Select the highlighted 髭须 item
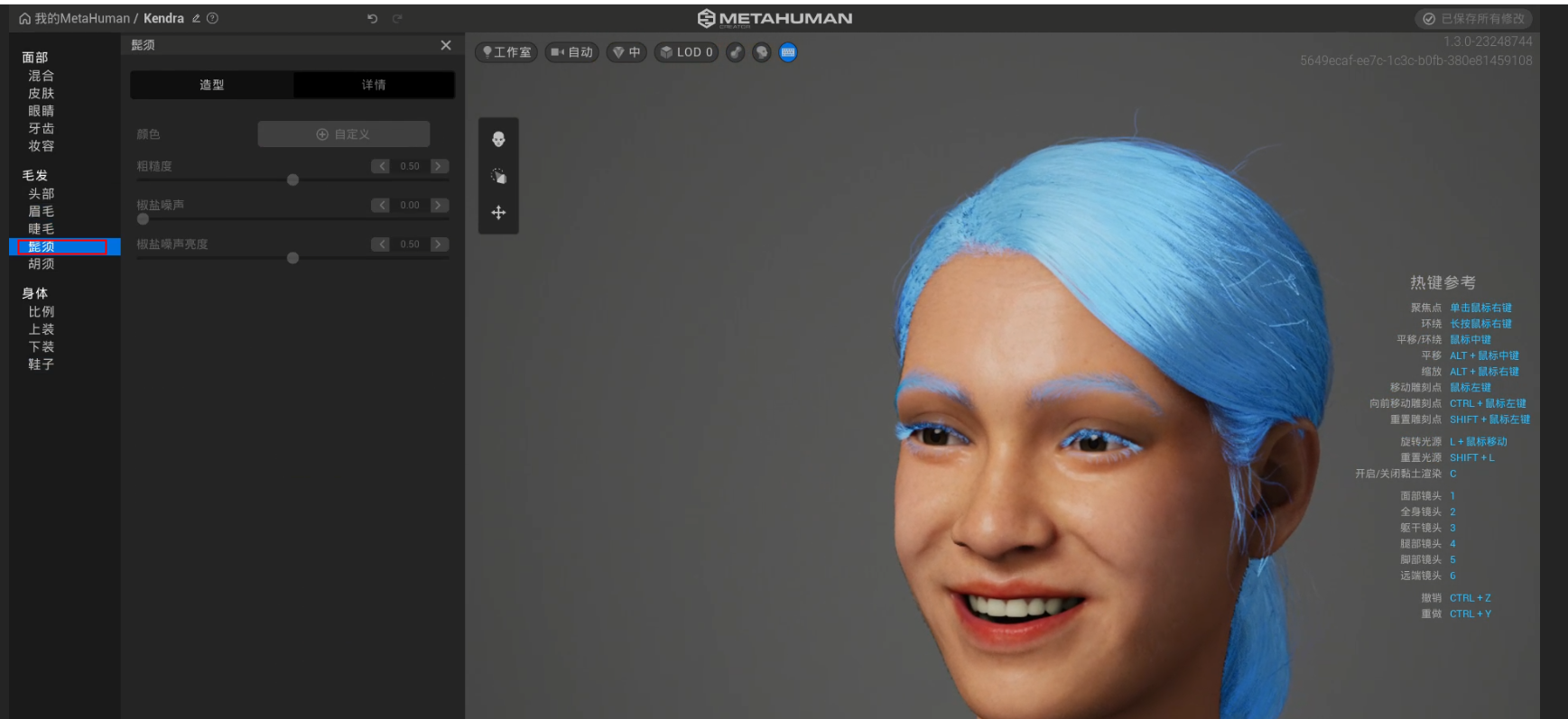The height and width of the screenshot is (719, 1568). pos(65,246)
